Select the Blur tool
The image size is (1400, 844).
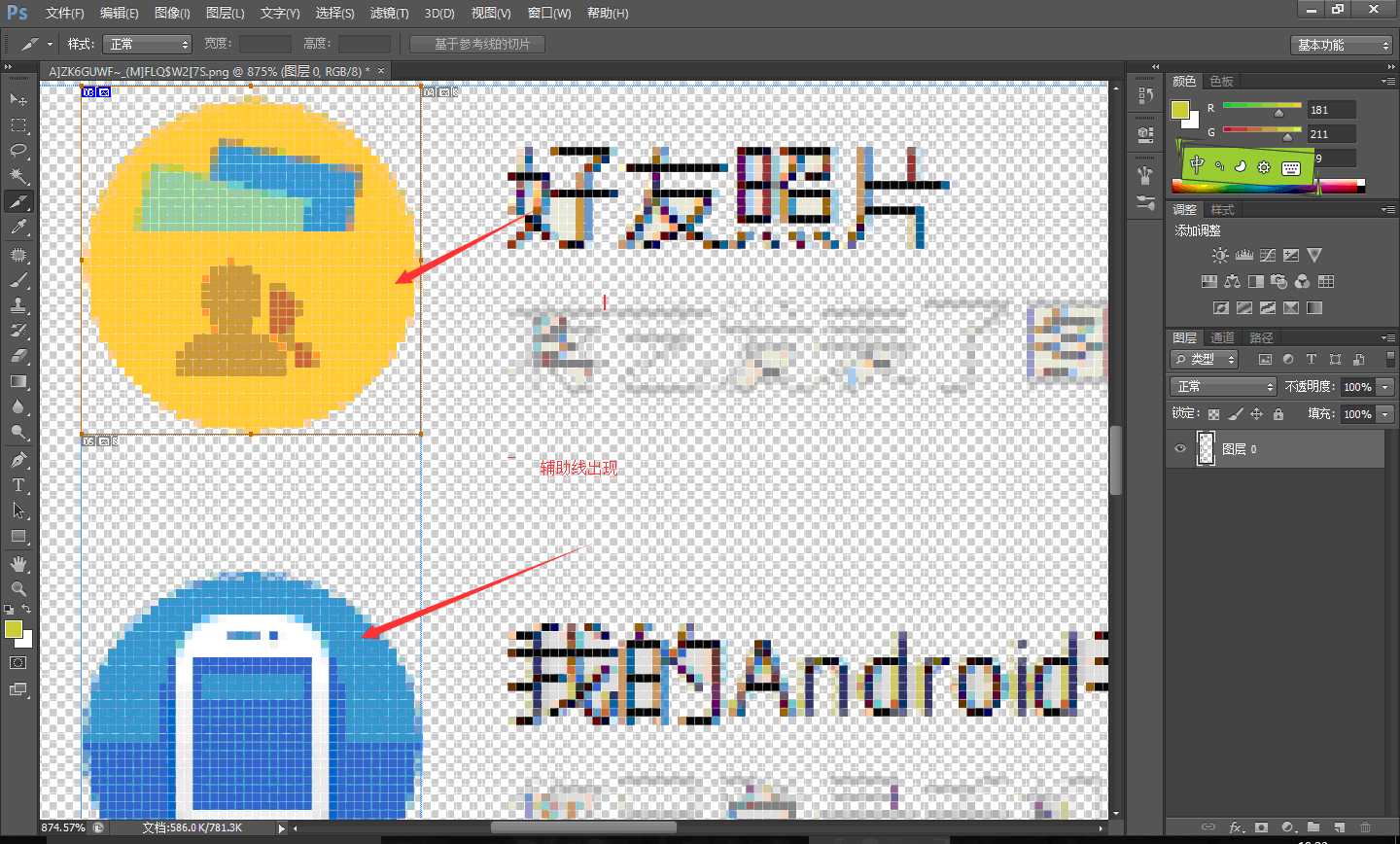[x=18, y=406]
